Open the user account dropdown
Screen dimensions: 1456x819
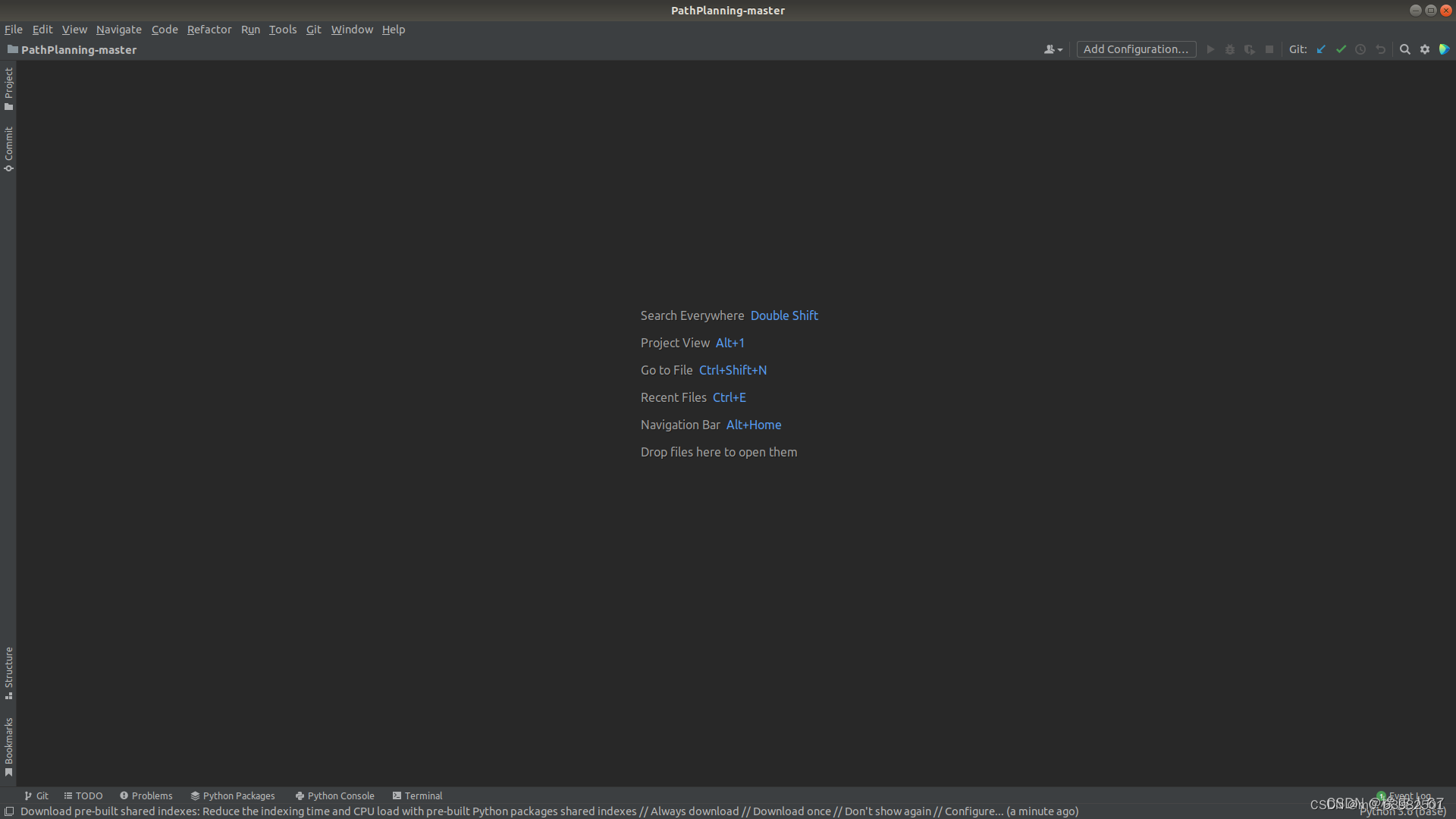point(1052,49)
